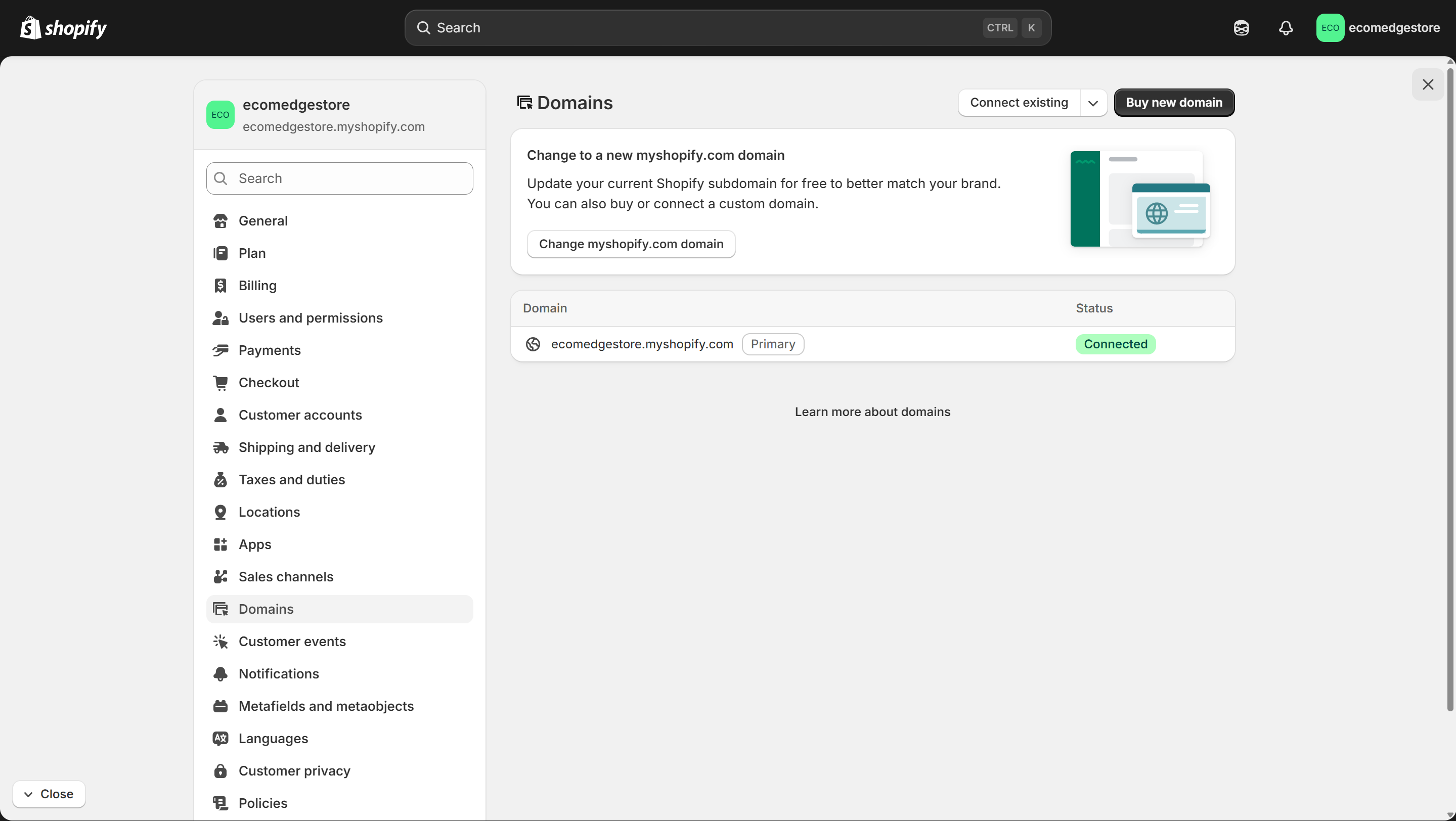Click the Locations pin icon
Image resolution: width=1456 pixels, height=821 pixels.
[220, 512]
